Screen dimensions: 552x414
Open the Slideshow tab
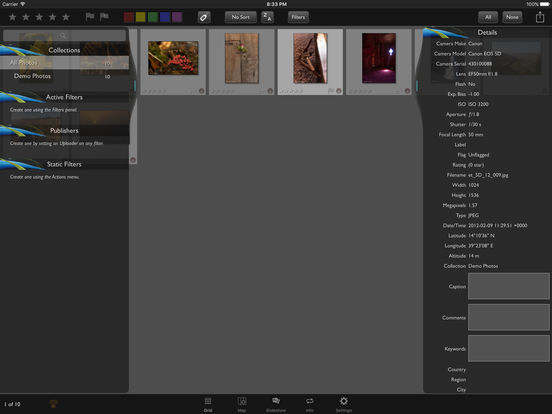click(276, 404)
